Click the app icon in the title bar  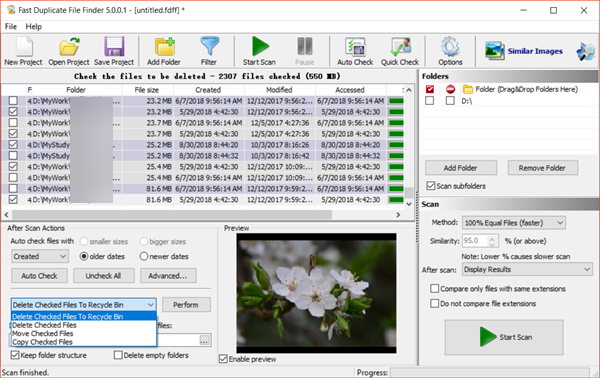tap(10, 10)
